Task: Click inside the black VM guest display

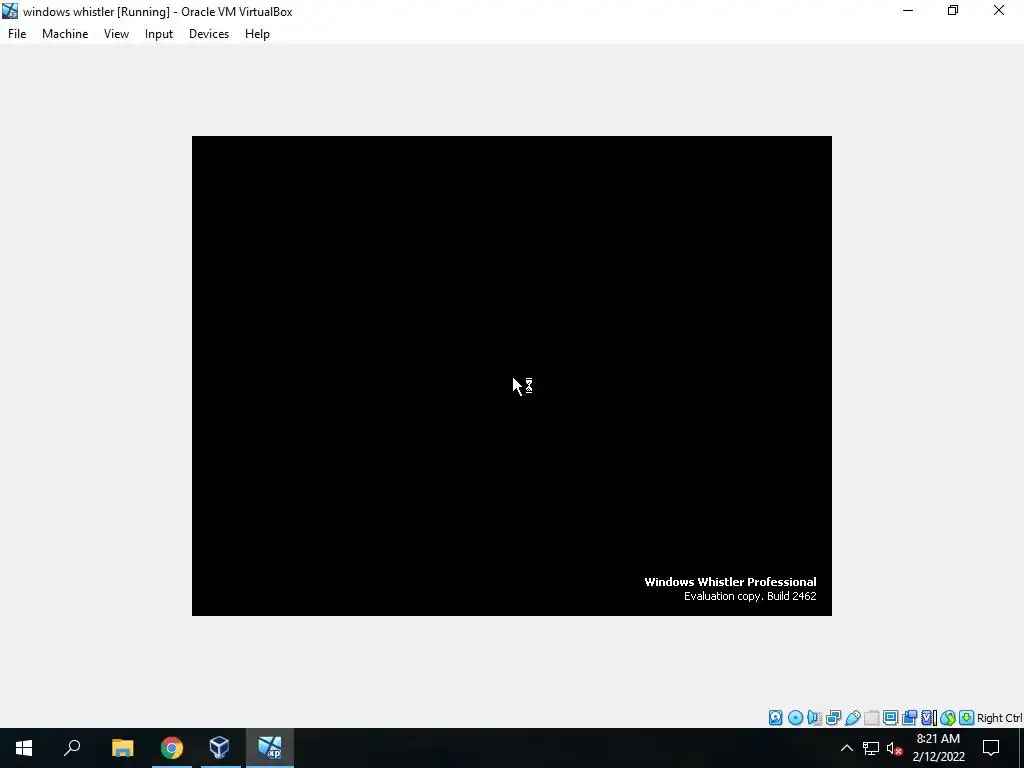Action: pos(511,376)
